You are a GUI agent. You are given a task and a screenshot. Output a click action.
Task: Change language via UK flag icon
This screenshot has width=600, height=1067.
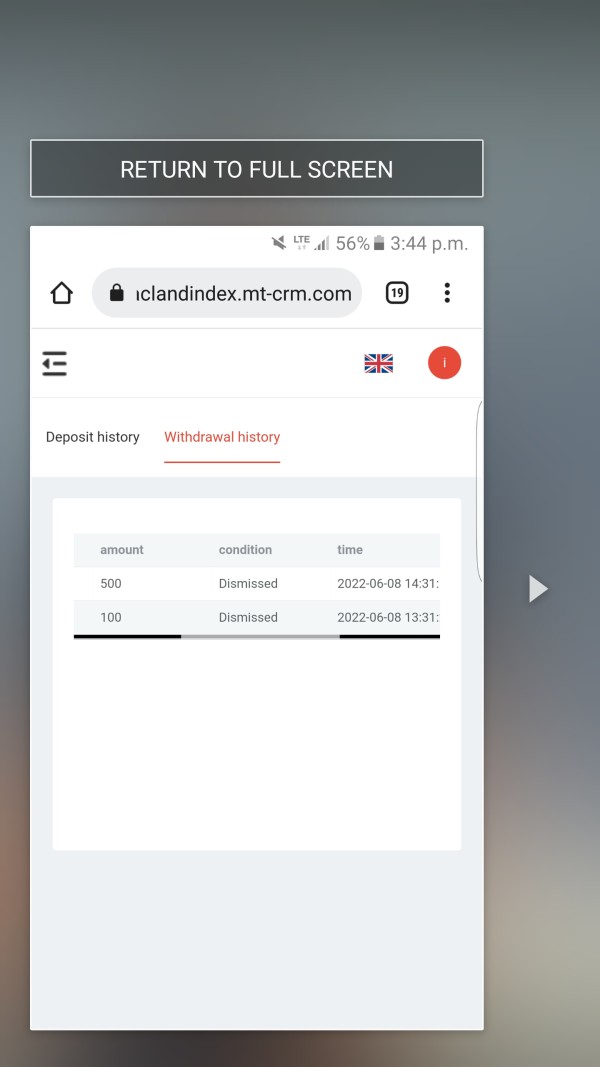coord(378,363)
